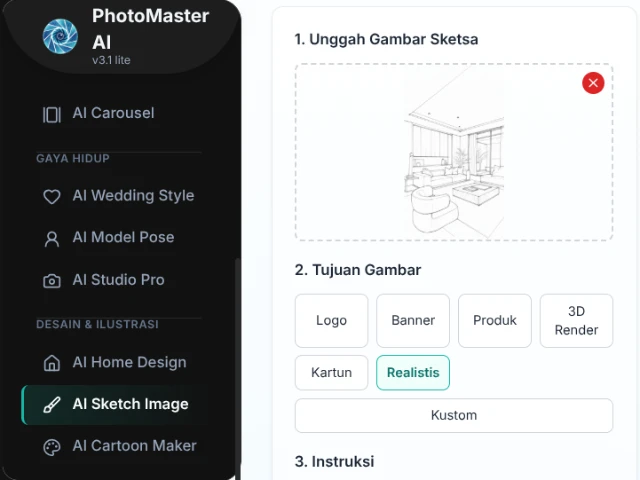640x480 pixels.
Task: Click the '3. Instruksi' heading
Action: pyautogui.click(x=334, y=462)
